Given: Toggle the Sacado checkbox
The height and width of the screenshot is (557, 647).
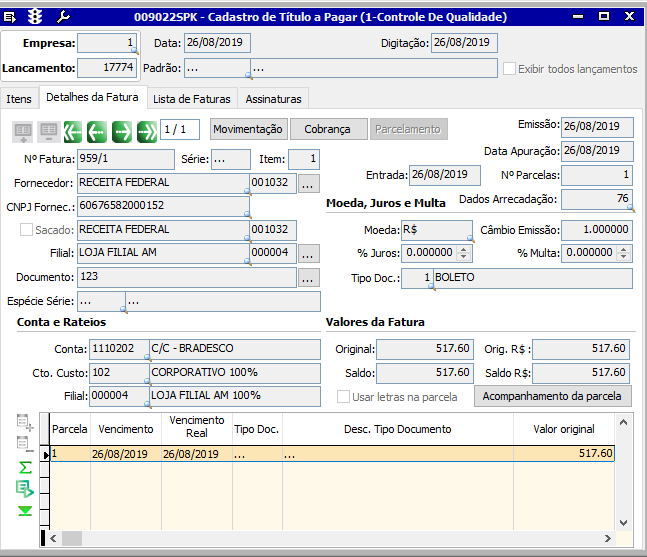Looking at the screenshot, I should (27, 230).
